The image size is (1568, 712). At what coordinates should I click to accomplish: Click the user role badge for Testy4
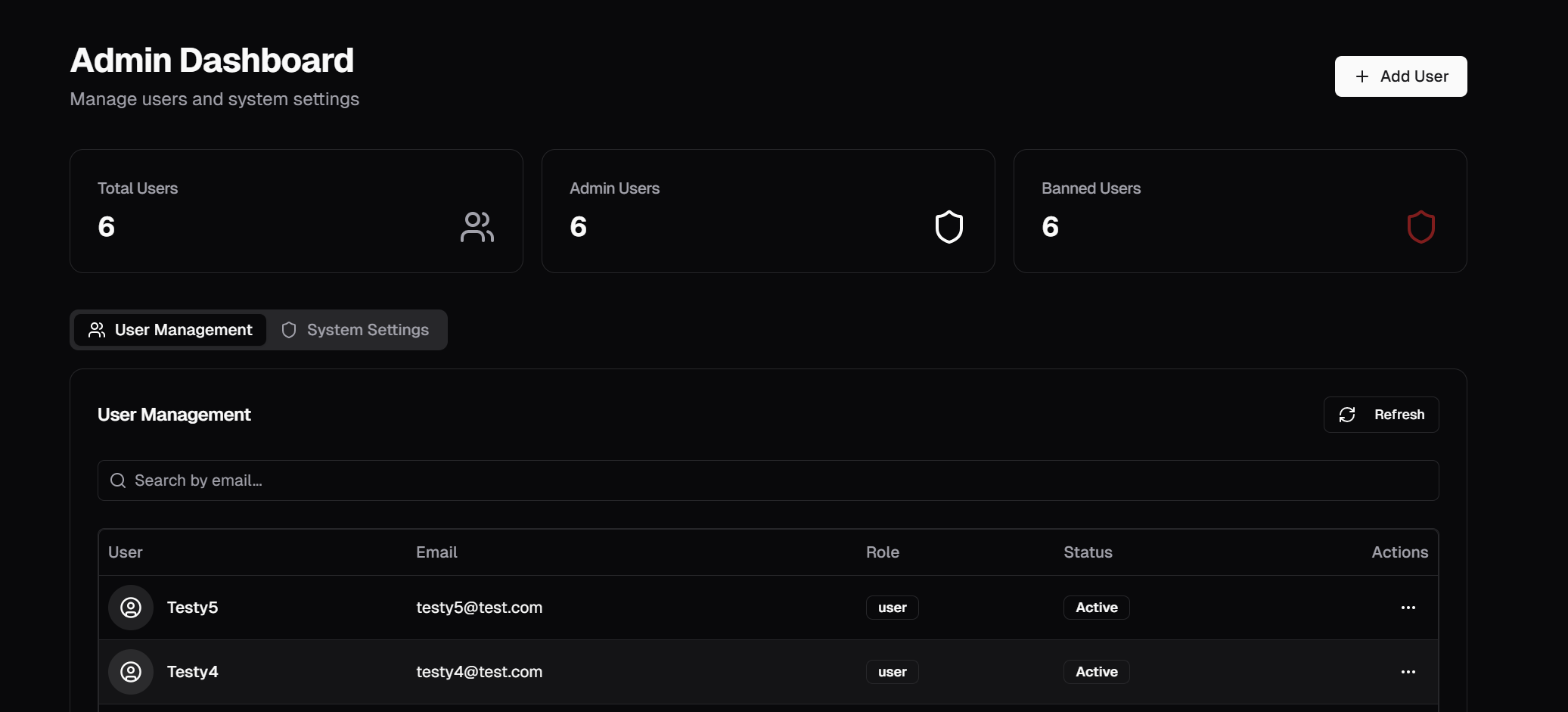[x=893, y=672]
